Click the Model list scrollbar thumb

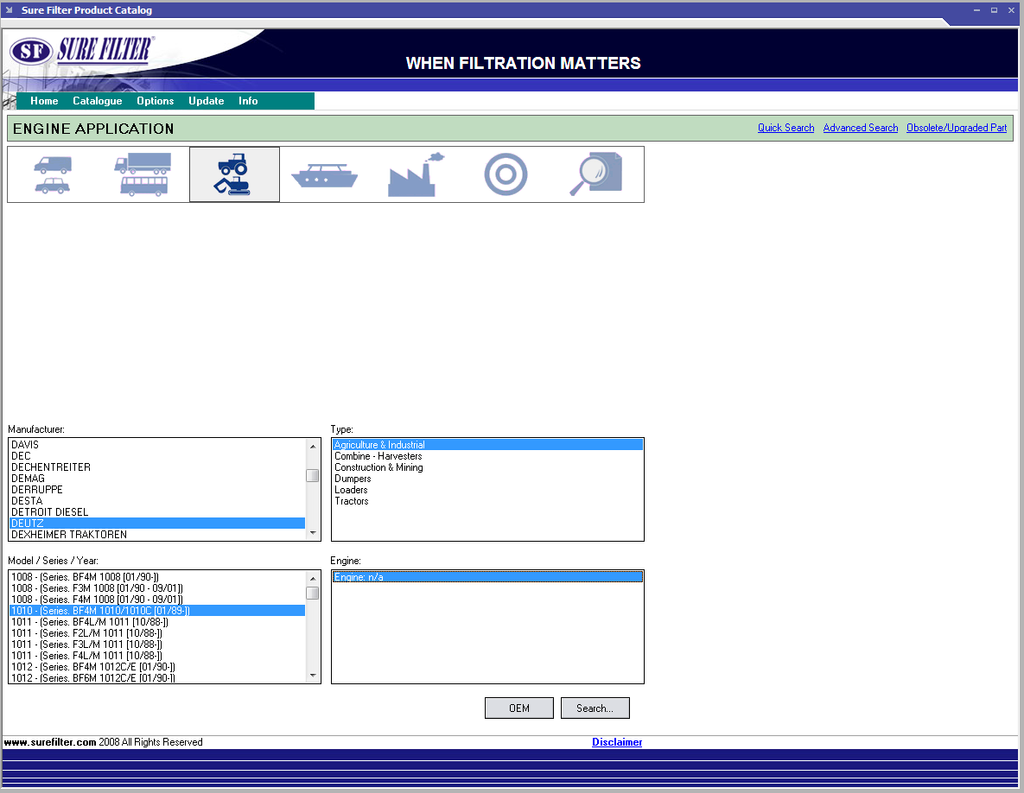click(313, 593)
